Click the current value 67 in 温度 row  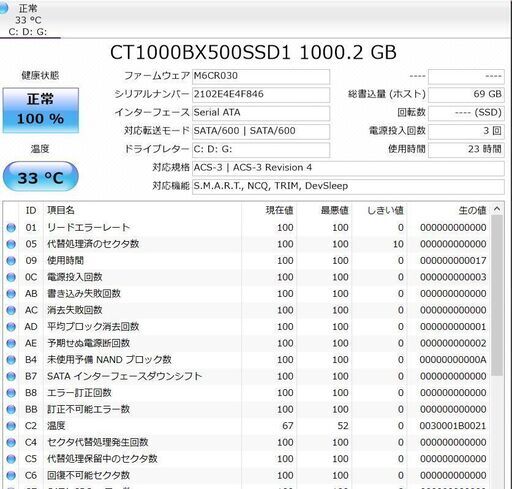pos(288,426)
